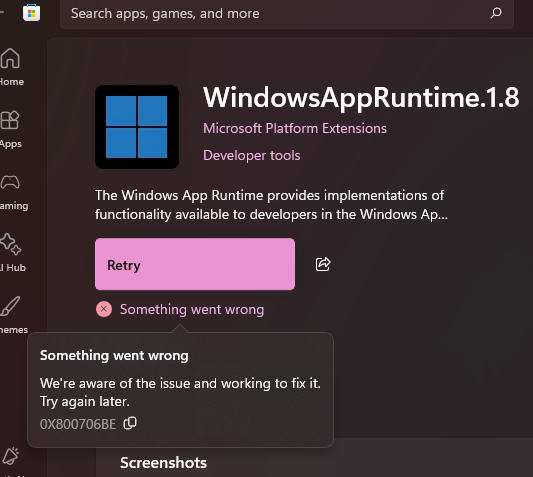Click the WindowsAppRuntime blue logo thumbnail

pos(137,127)
